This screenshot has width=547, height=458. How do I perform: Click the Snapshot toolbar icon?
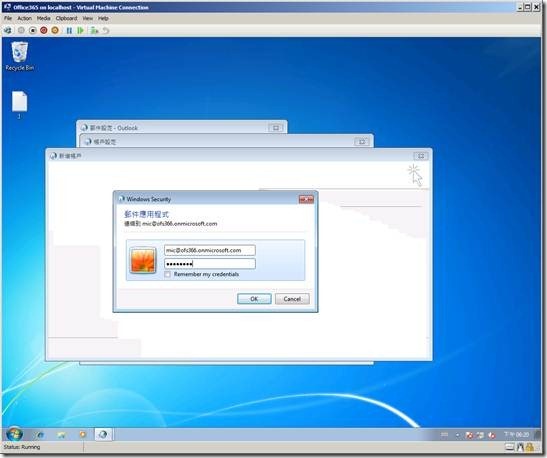pyautogui.click(x=94, y=31)
